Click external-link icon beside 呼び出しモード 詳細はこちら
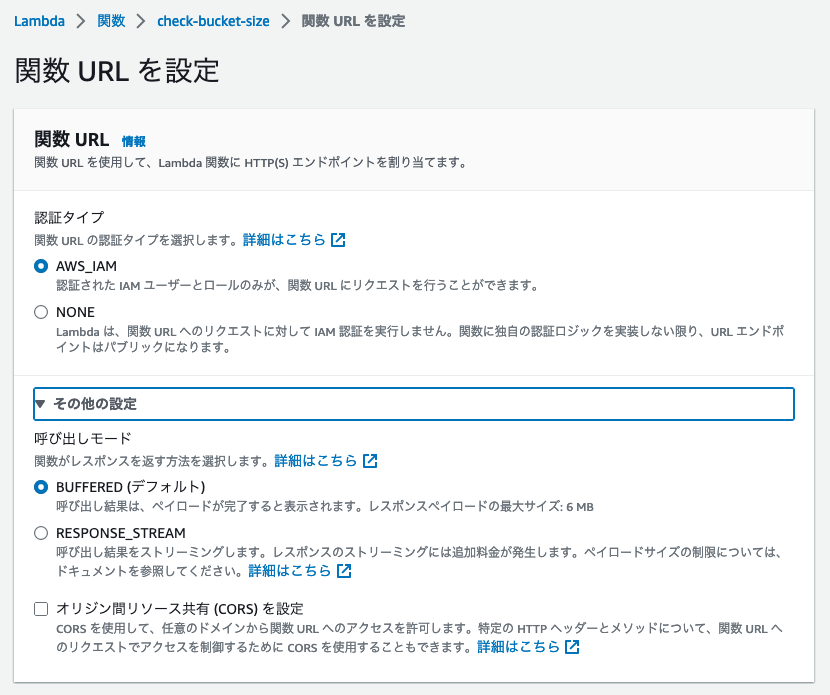The width and height of the screenshot is (830, 695). tap(370, 461)
